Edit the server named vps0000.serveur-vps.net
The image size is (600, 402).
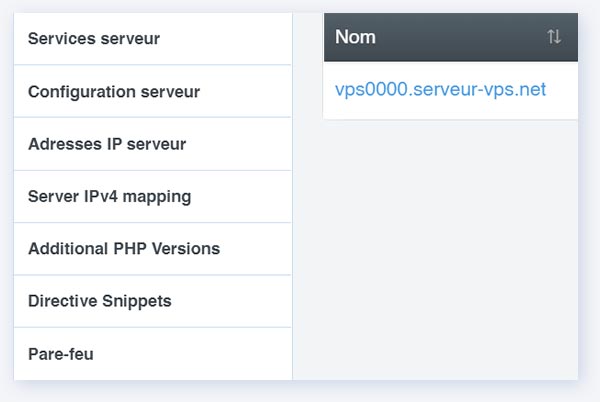440,90
